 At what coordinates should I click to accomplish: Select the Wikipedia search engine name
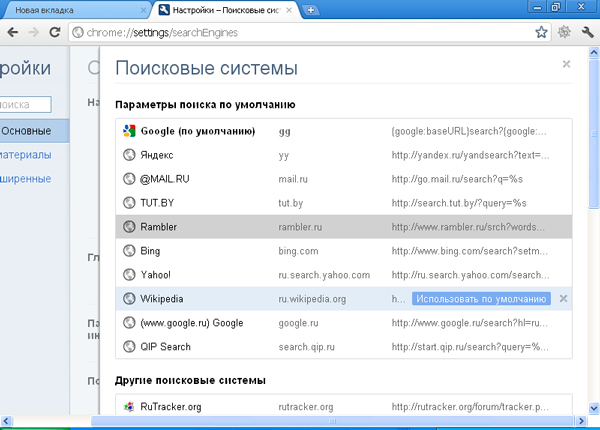click(x=162, y=299)
